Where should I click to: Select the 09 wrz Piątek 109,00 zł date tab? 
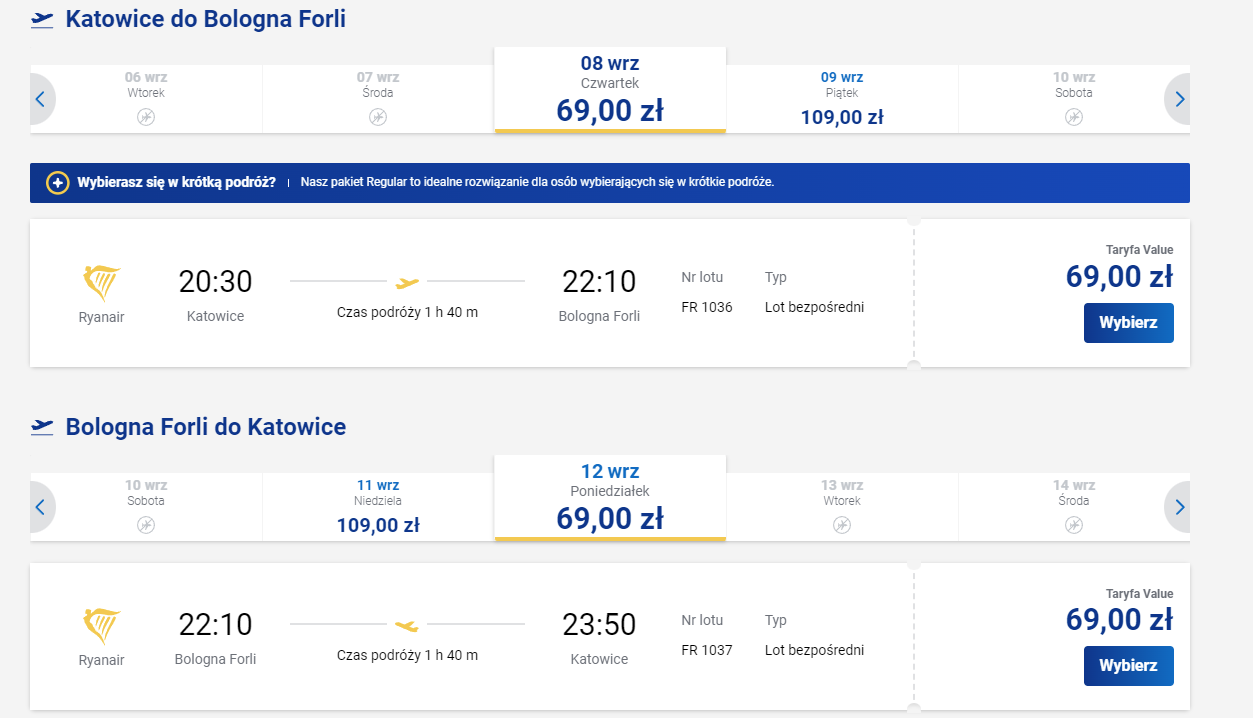coord(842,99)
